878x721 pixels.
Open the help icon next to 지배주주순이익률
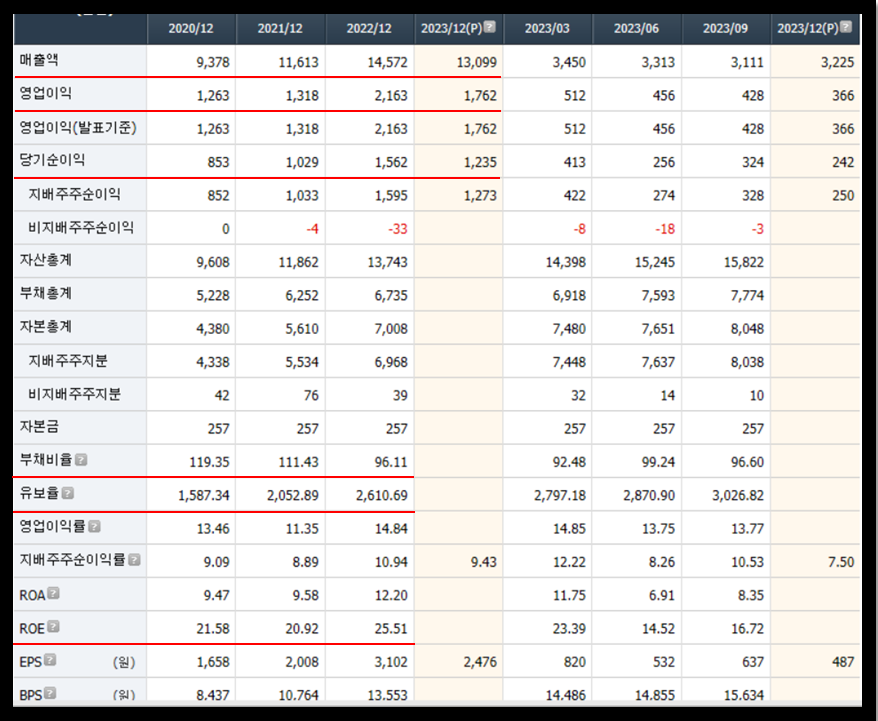134,559
